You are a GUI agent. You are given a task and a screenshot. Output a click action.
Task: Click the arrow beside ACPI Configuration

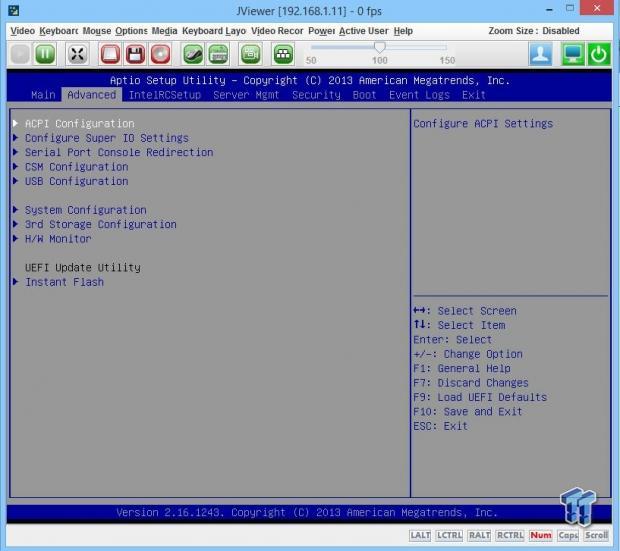click(15, 123)
